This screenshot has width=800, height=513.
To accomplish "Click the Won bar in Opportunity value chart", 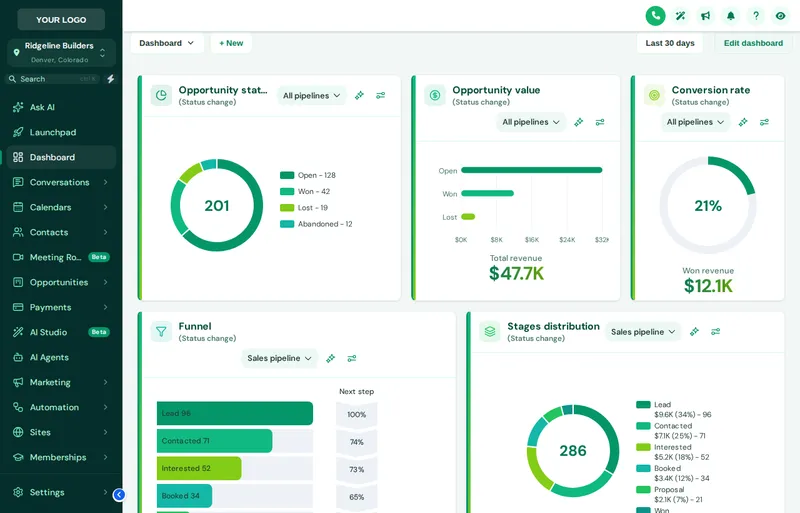I will [487, 193].
